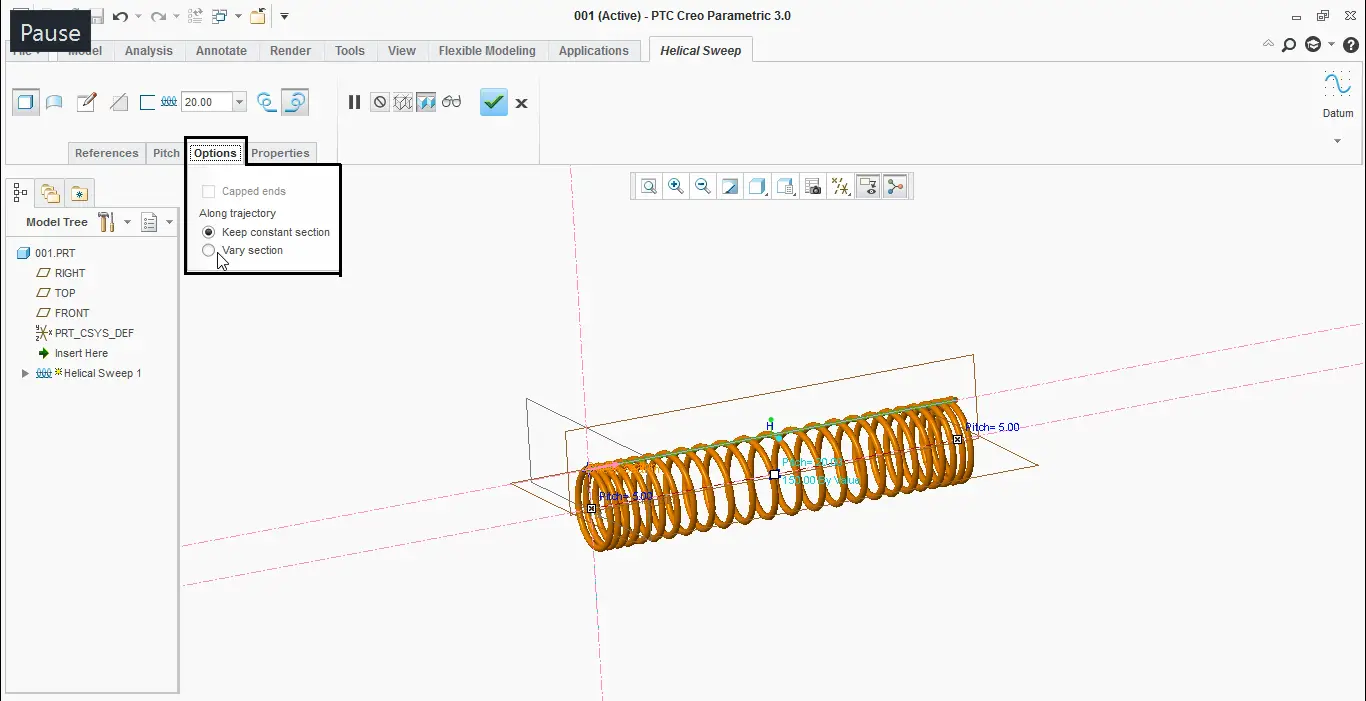Click the Zoom In magnifier icon
The height and width of the screenshot is (701, 1366).
[675, 186]
